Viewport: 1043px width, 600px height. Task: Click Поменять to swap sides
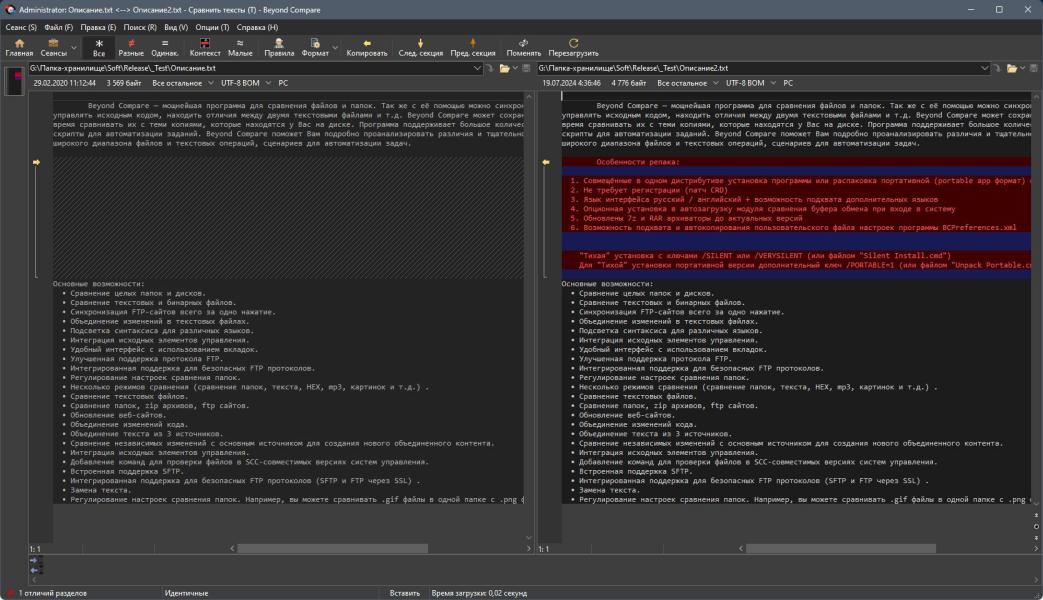pos(523,47)
